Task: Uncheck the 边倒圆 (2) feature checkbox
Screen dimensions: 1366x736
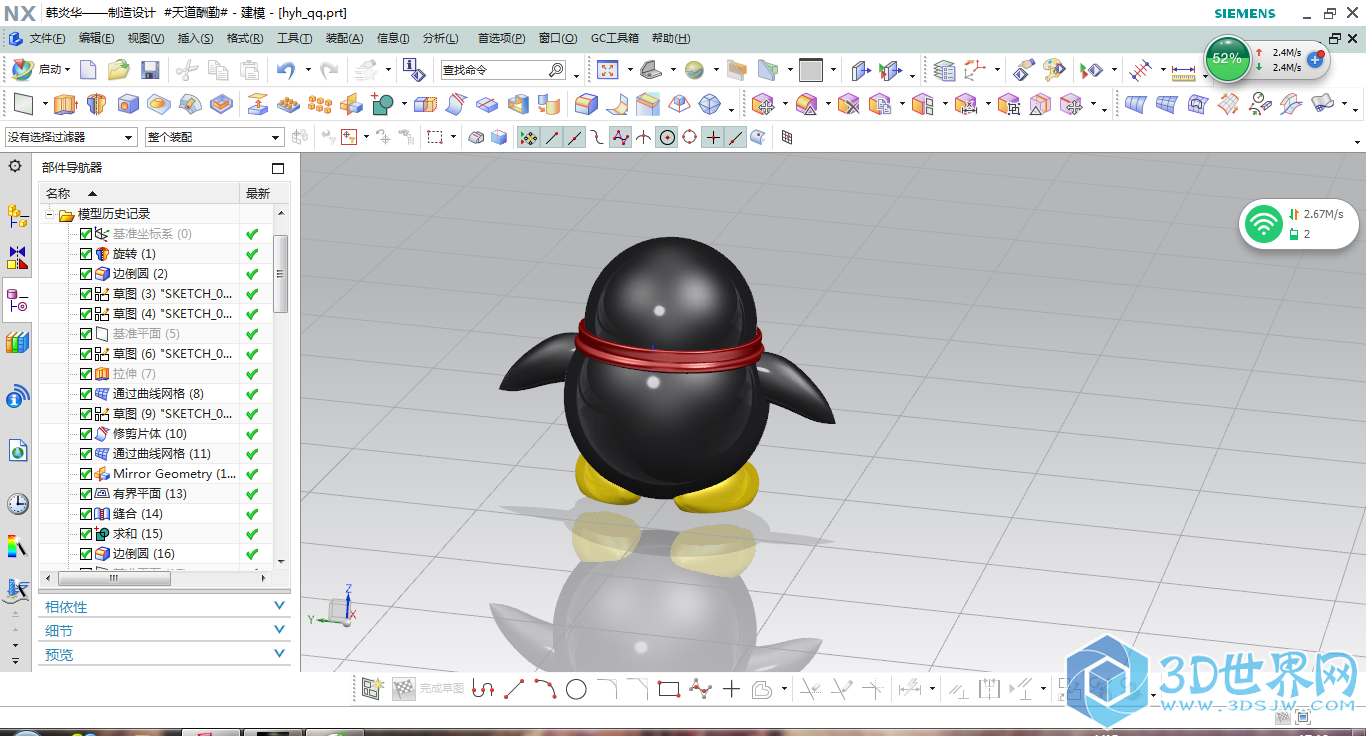Action: [85, 274]
